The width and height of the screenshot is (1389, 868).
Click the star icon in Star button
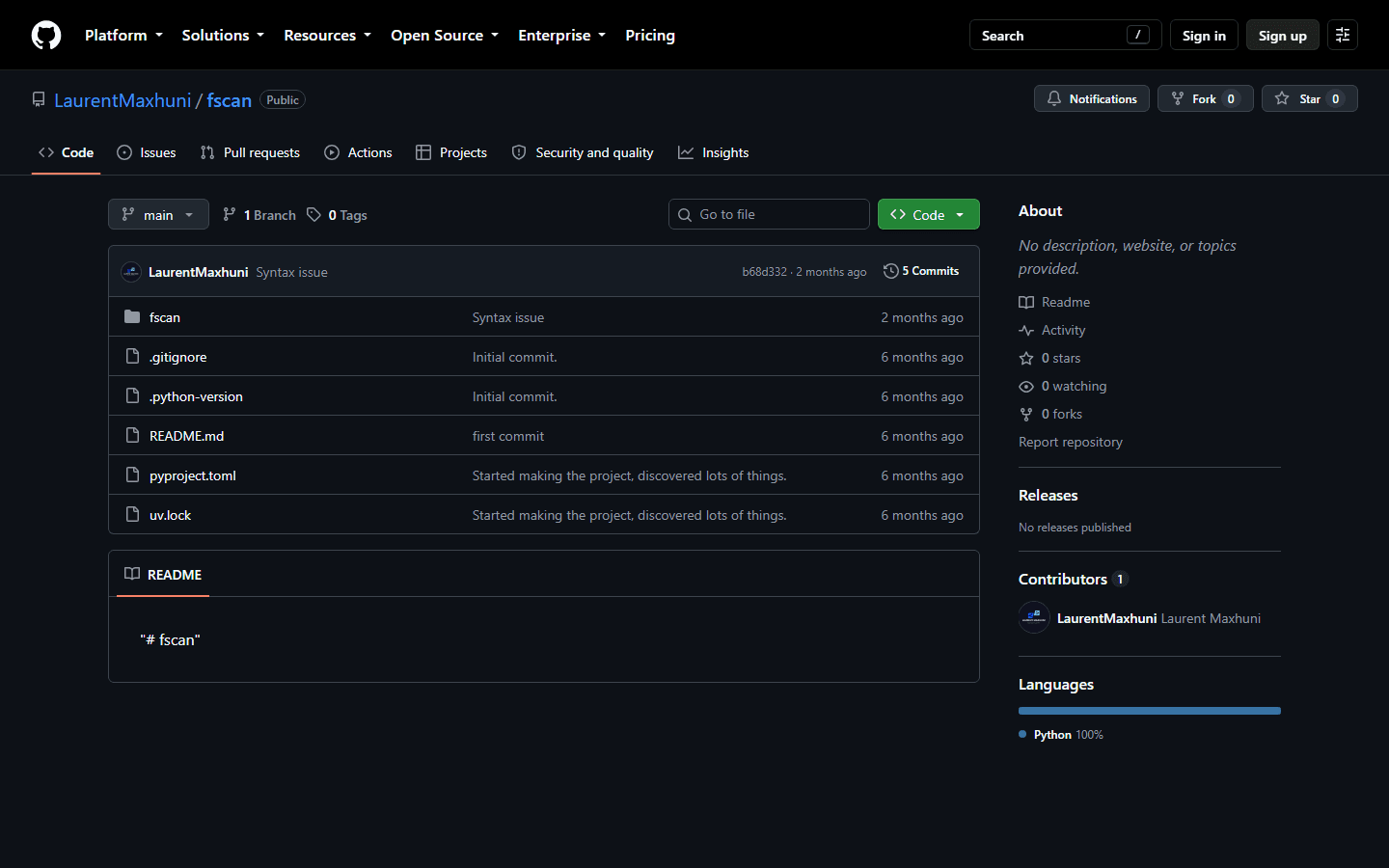[x=1282, y=98]
